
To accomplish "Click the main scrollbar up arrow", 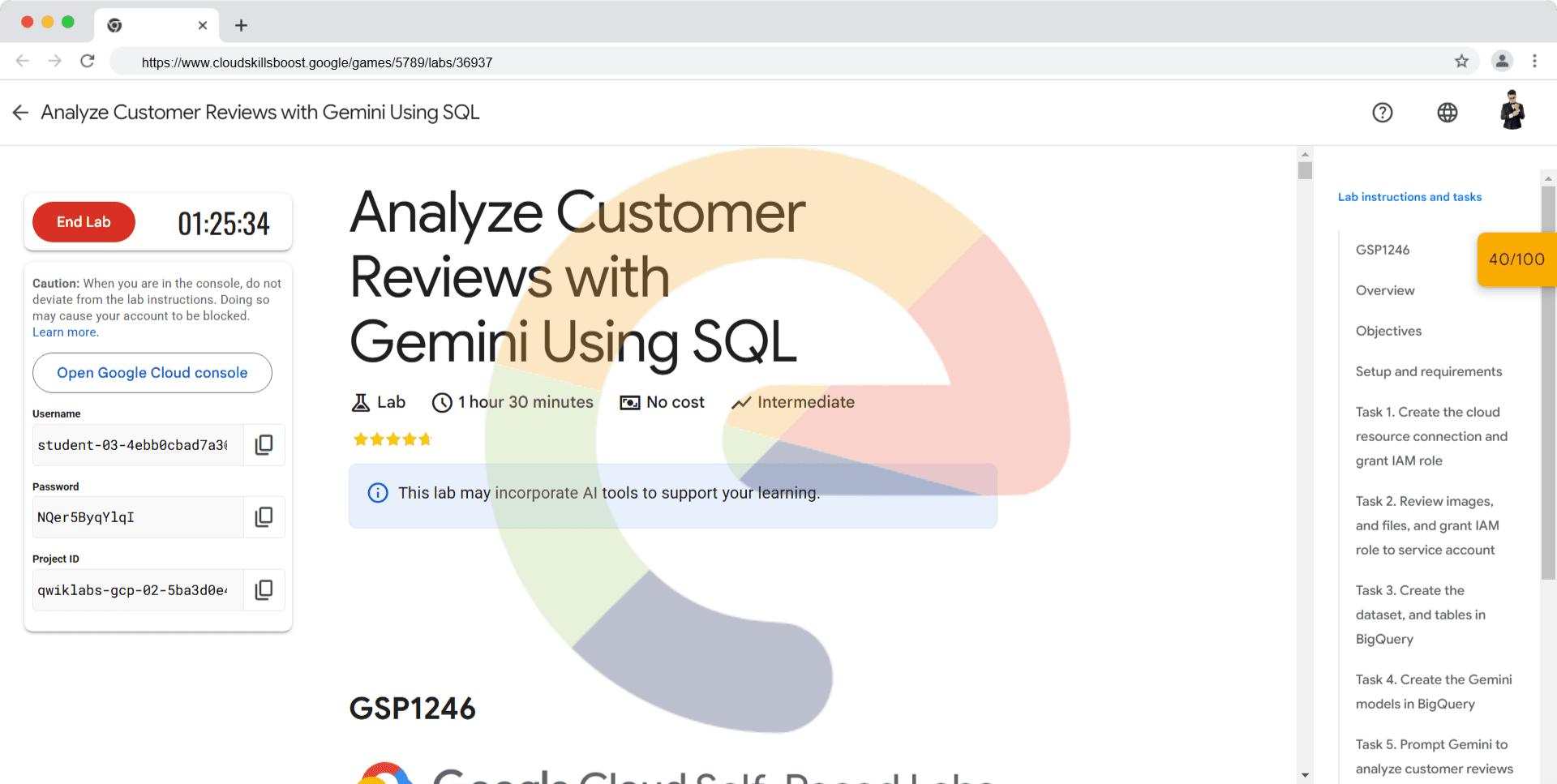I will click(x=1305, y=154).
